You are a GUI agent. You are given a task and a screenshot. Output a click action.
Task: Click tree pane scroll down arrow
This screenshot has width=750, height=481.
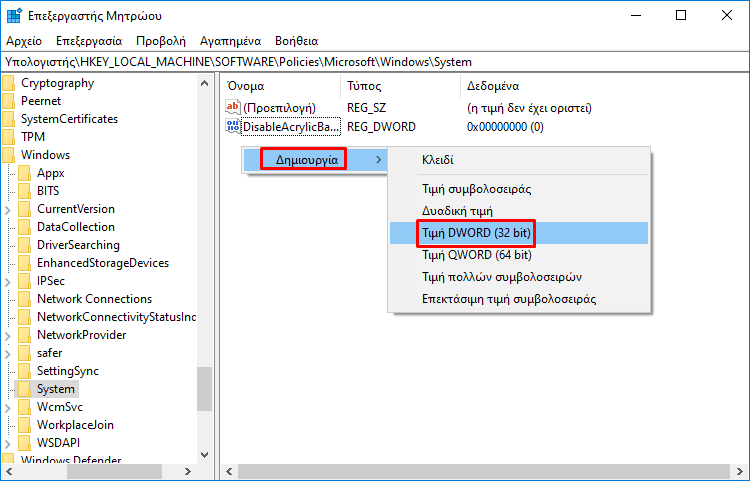pos(205,455)
